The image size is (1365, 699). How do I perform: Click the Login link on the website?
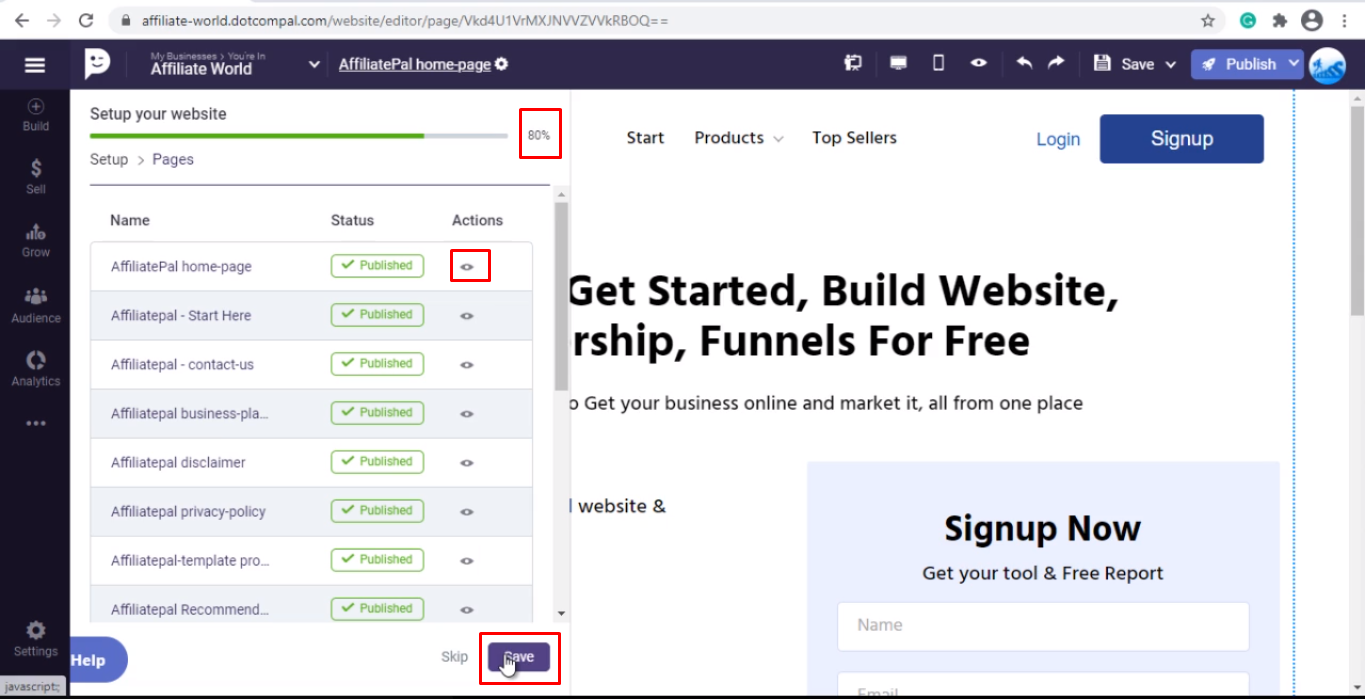pyautogui.click(x=1058, y=139)
